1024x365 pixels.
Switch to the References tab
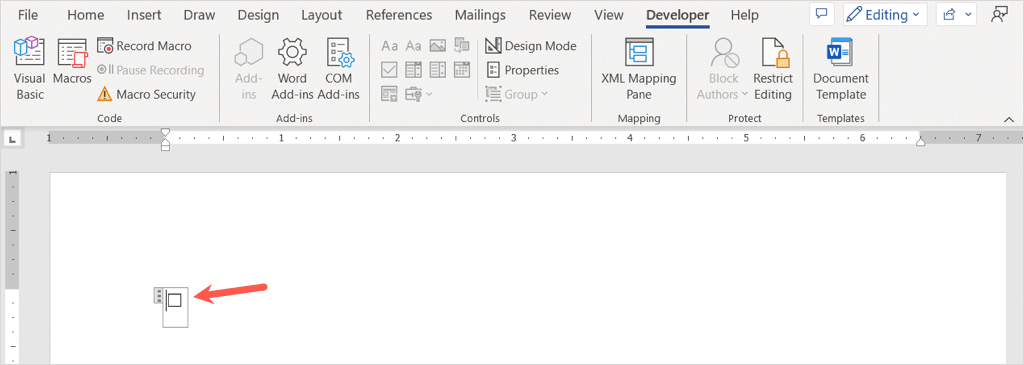click(x=399, y=15)
